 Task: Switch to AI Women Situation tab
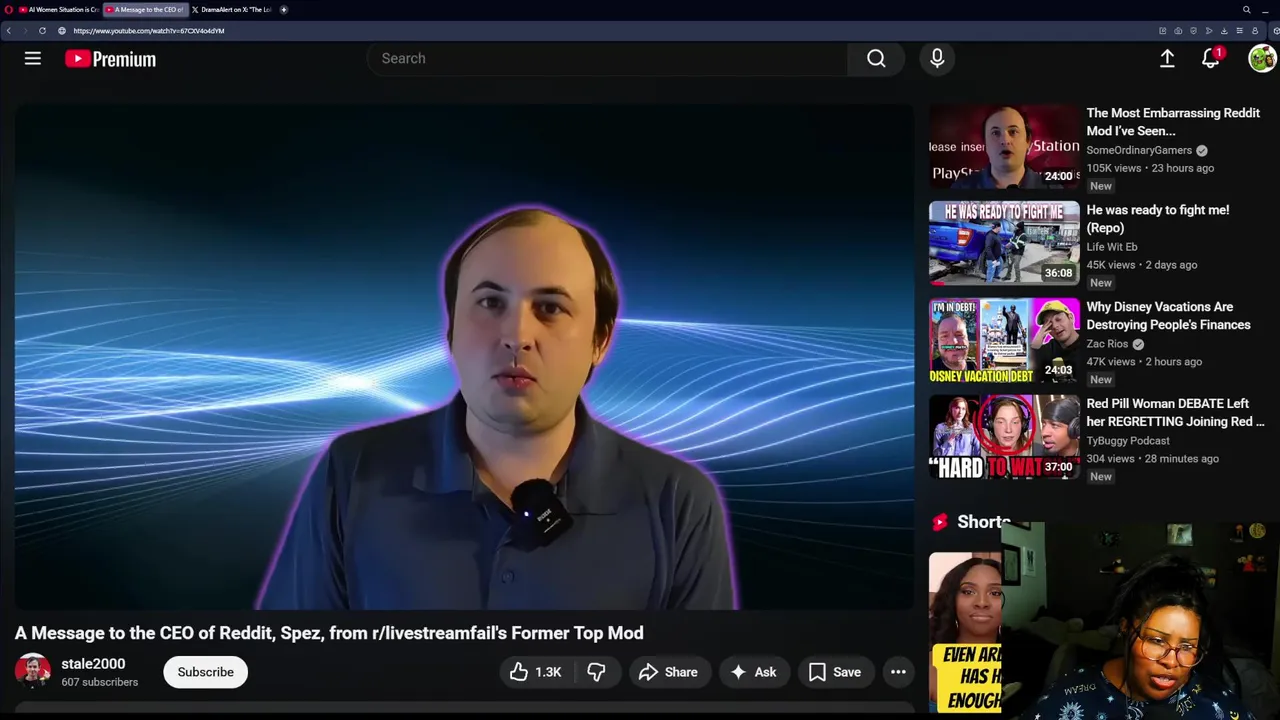pos(59,10)
